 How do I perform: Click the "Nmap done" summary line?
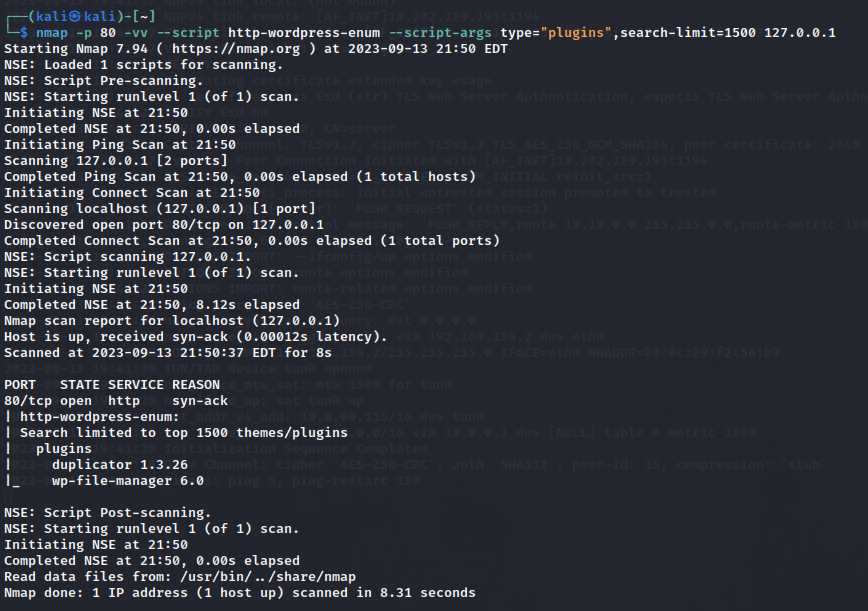click(240, 593)
